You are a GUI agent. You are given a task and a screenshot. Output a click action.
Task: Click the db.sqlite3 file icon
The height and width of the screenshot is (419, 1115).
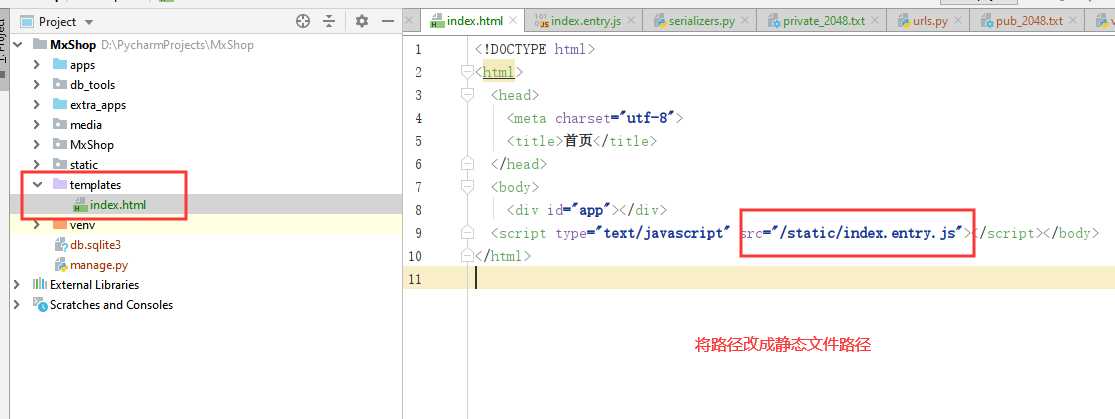click(x=60, y=245)
